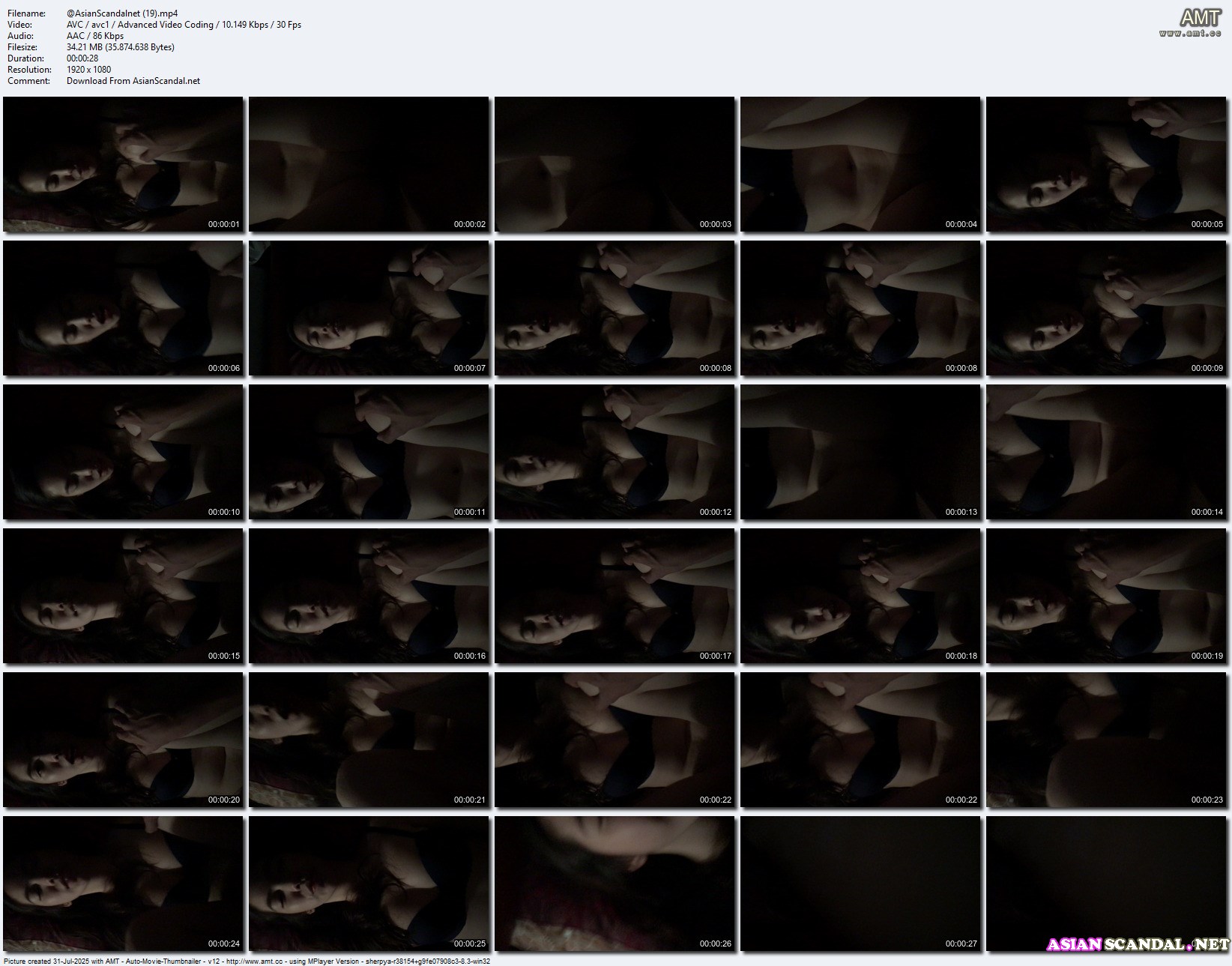The height and width of the screenshot is (966, 1232).
Task: Click the resolution value "1920 x 1080"
Action: pos(89,70)
